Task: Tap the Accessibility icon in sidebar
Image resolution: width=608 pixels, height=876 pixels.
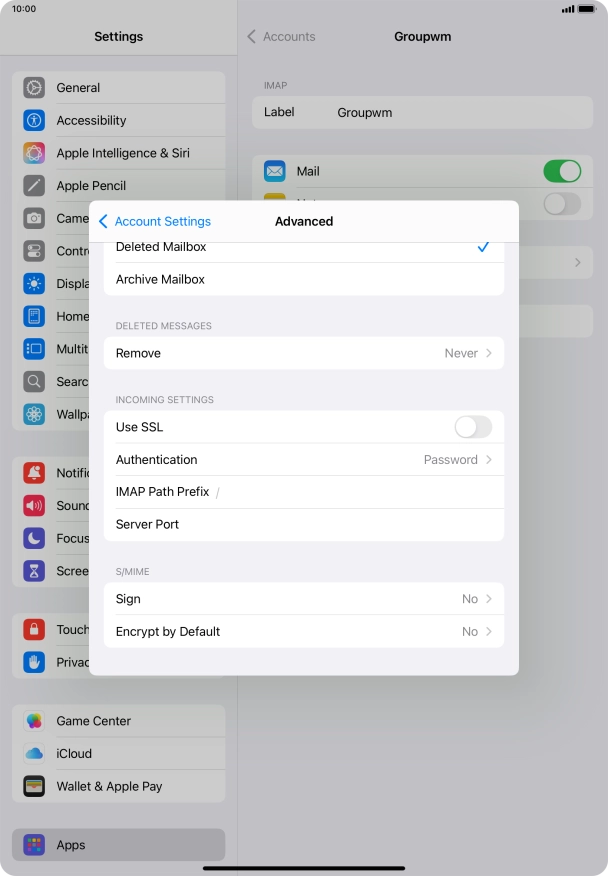Action: (35, 121)
